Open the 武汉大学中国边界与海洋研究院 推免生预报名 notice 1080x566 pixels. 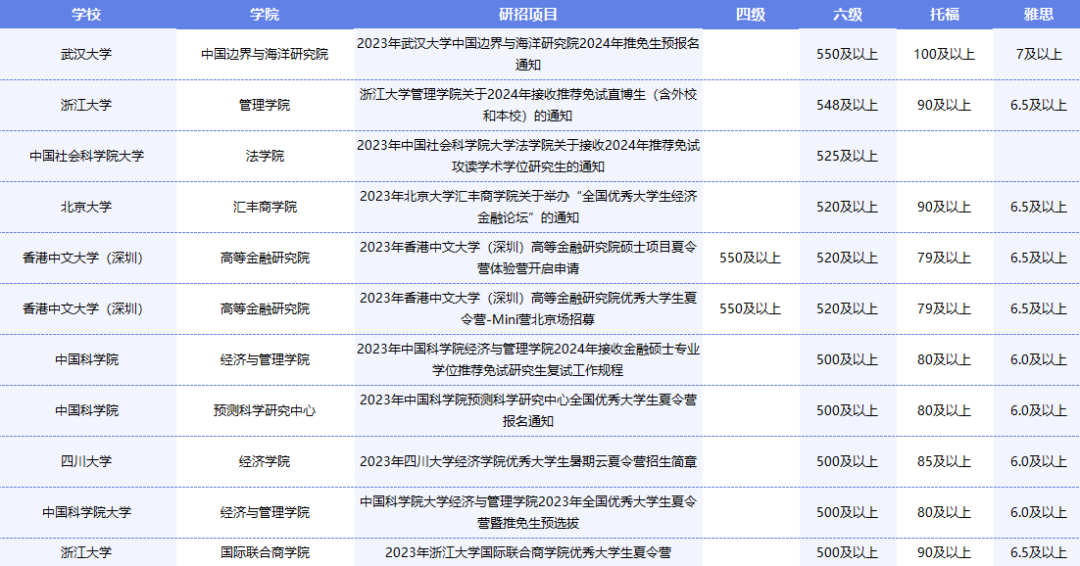click(x=528, y=54)
